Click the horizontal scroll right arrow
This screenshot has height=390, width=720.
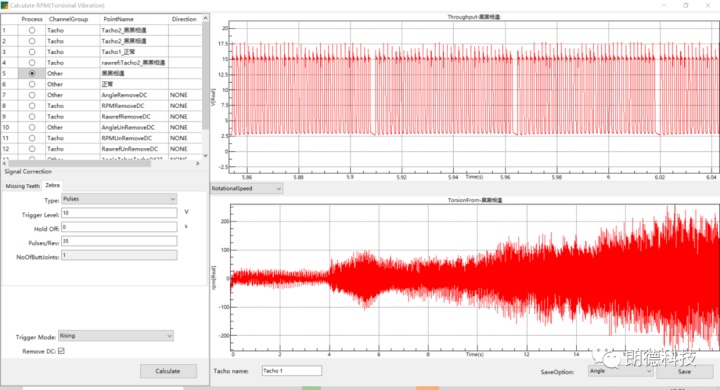pos(197,164)
